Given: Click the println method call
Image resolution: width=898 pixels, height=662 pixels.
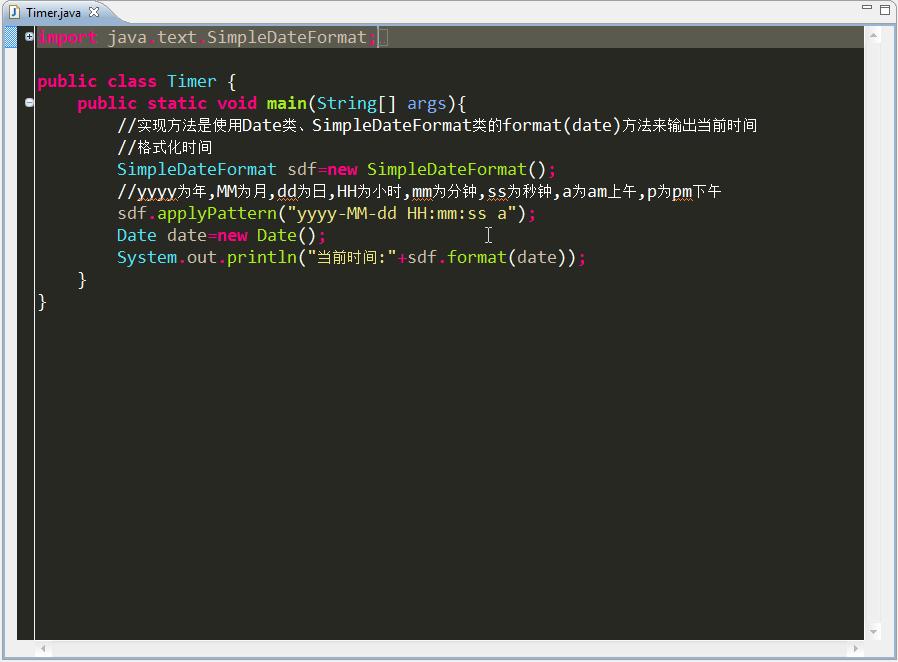Looking at the screenshot, I should [261, 257].
